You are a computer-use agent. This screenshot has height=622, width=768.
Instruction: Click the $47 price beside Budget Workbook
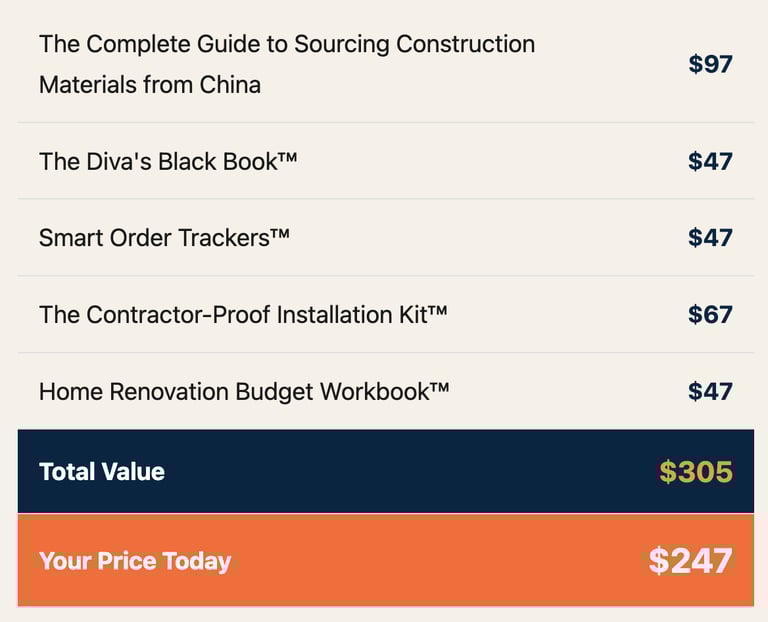tap(710, 391)
